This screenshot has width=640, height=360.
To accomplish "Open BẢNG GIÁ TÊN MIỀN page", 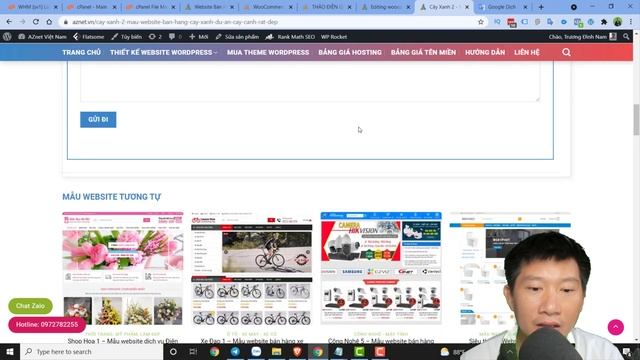I will (x=423, y=52).
